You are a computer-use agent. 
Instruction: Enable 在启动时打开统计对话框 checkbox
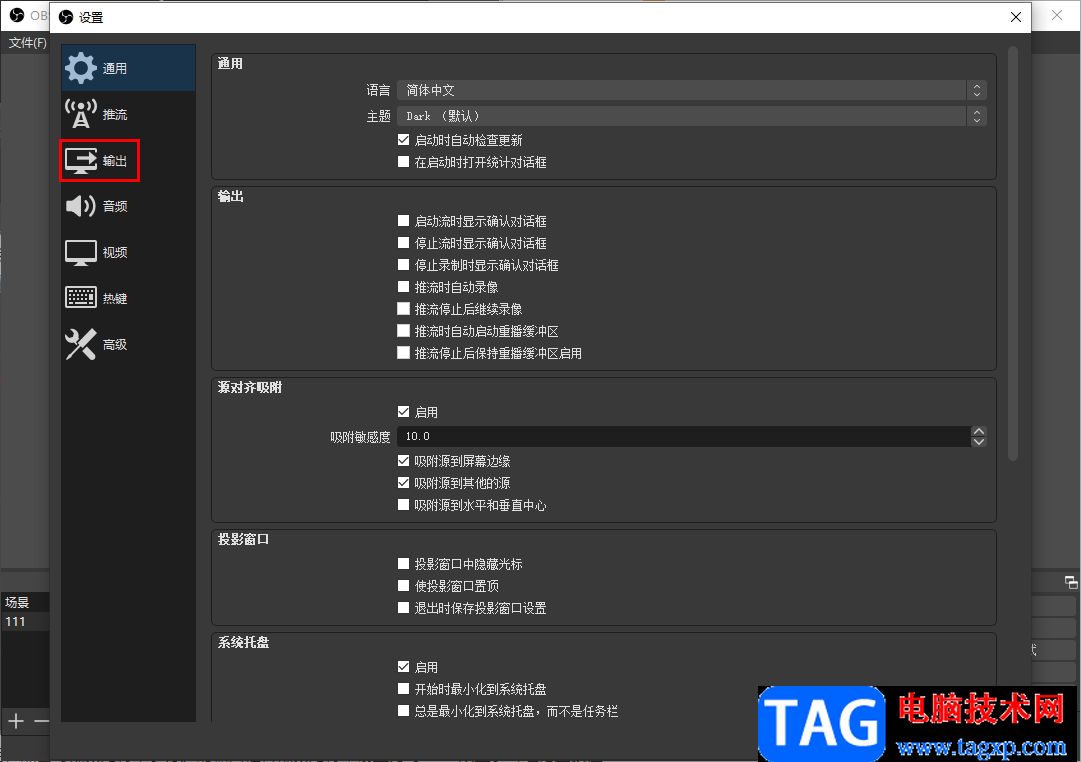[404, 162]
